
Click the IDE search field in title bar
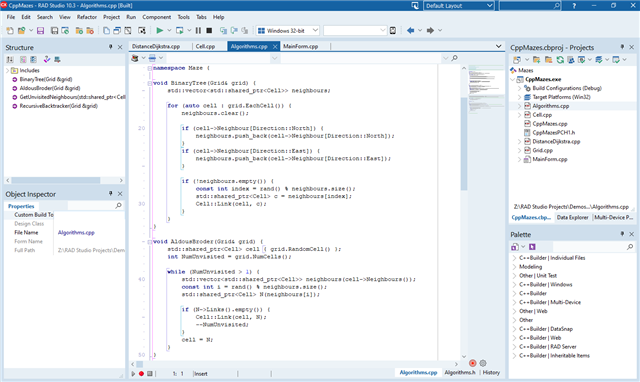click(x=529, y=6)
